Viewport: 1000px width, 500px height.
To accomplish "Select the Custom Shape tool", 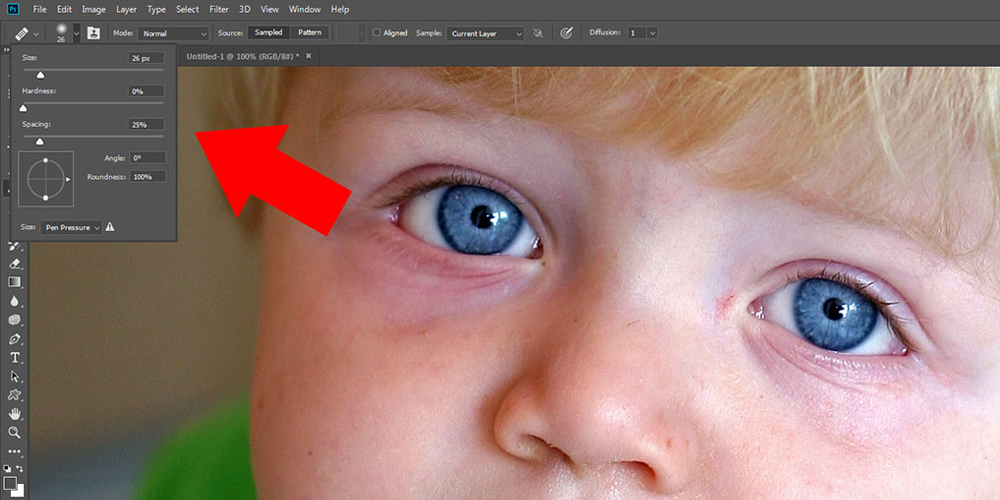I will point(15,395).
